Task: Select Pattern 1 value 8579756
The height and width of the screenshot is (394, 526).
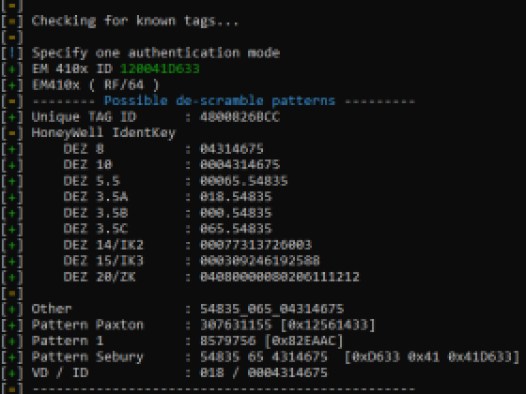Action: [x=228, y=341]
